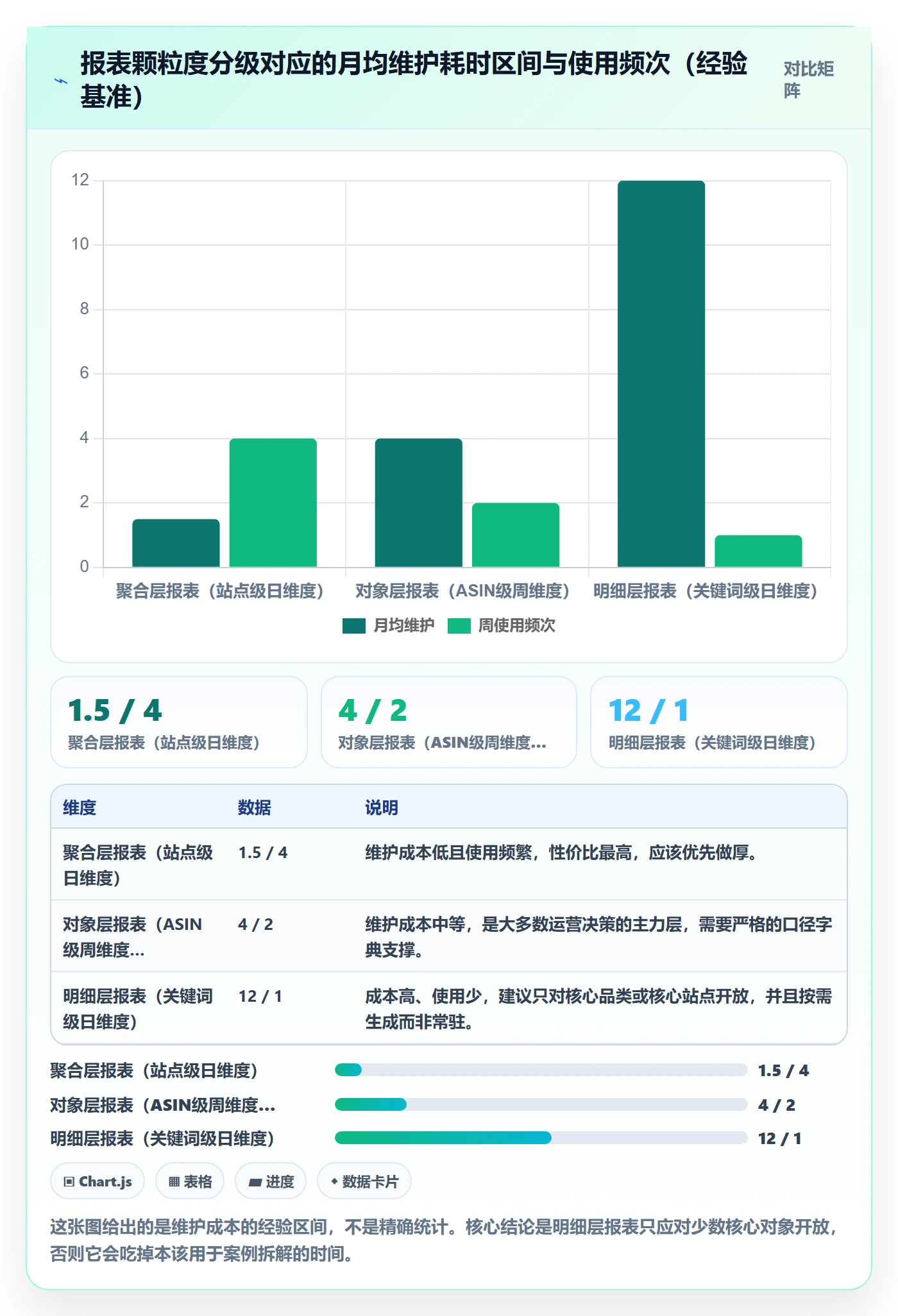Select the 1.5 / 4 cell in the table

[263, 852]
